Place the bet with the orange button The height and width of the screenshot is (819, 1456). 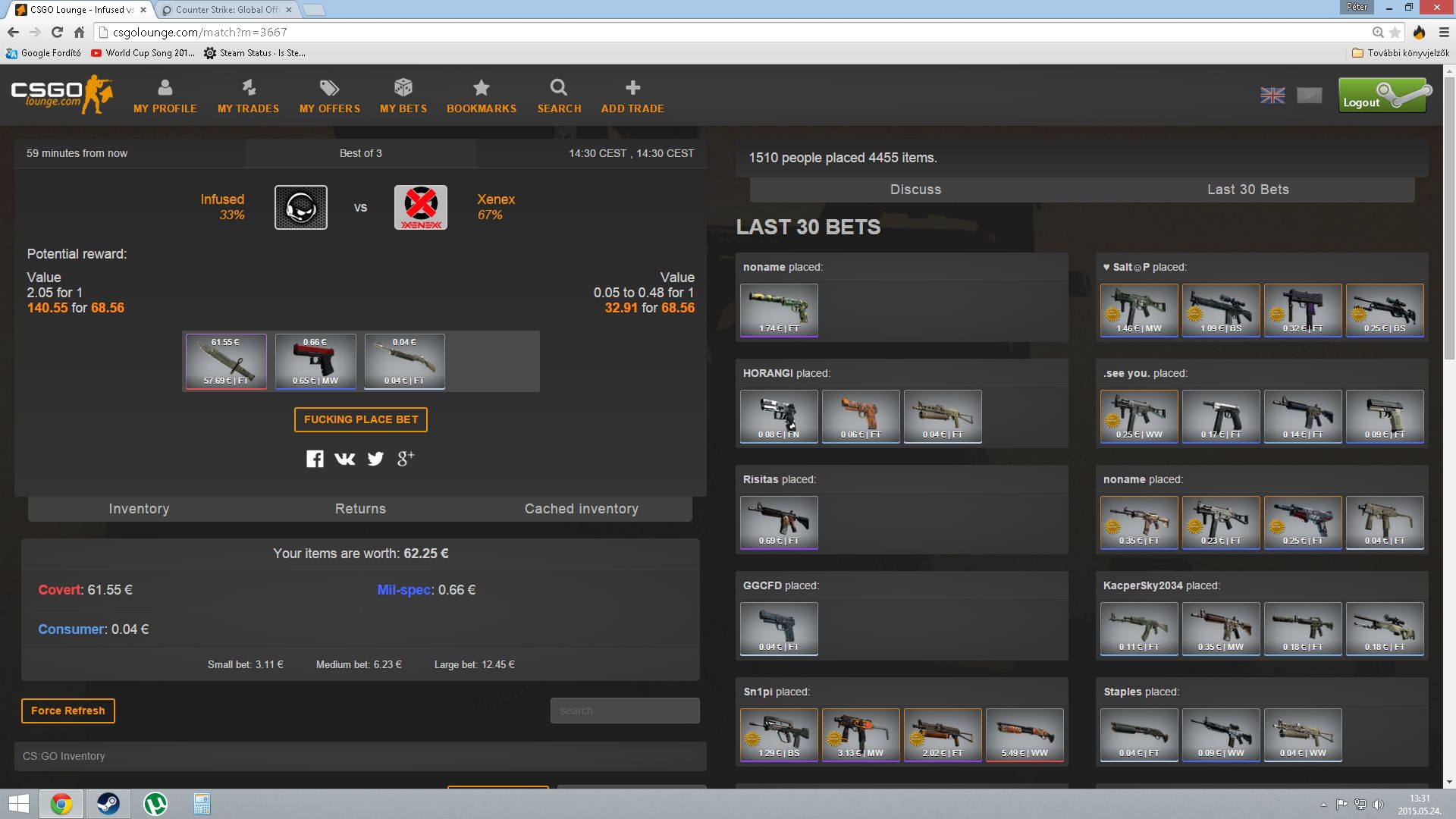click(361, 419)
